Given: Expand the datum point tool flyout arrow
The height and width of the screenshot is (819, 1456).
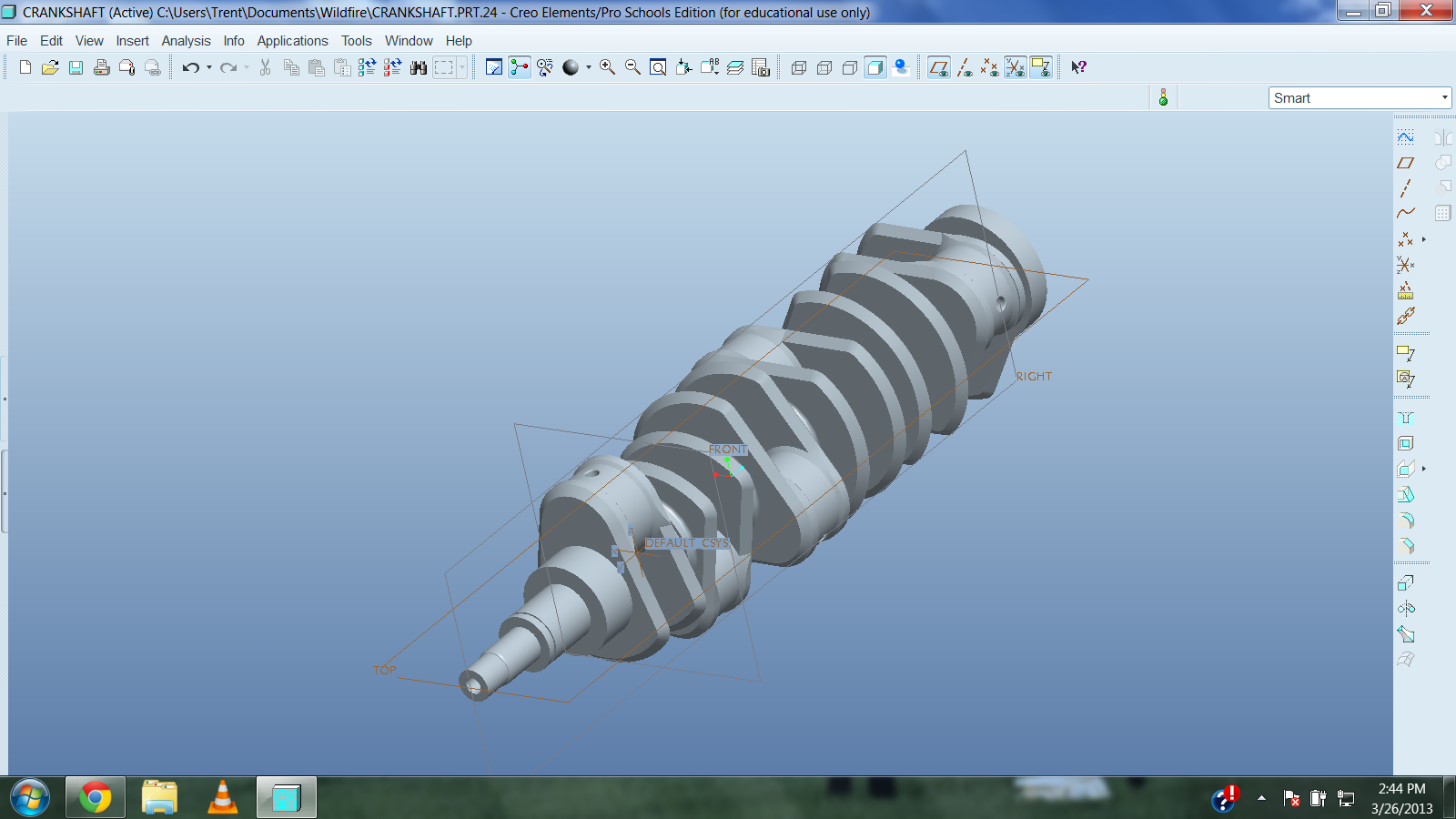Looking at the screenshot, I should pyautogui.click(x=1424, y=239).
